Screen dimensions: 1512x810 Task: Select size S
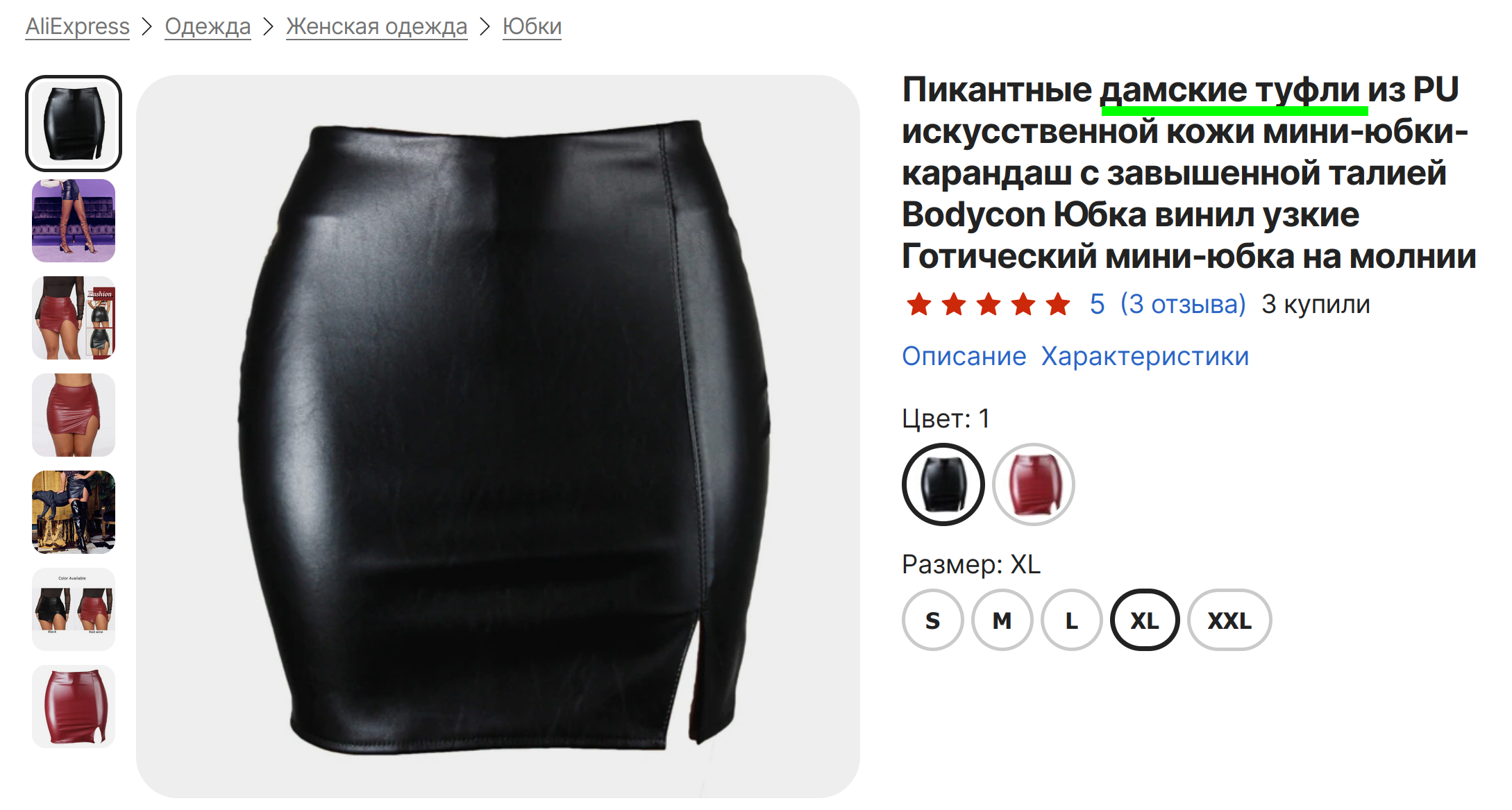[x=933, y=620]
